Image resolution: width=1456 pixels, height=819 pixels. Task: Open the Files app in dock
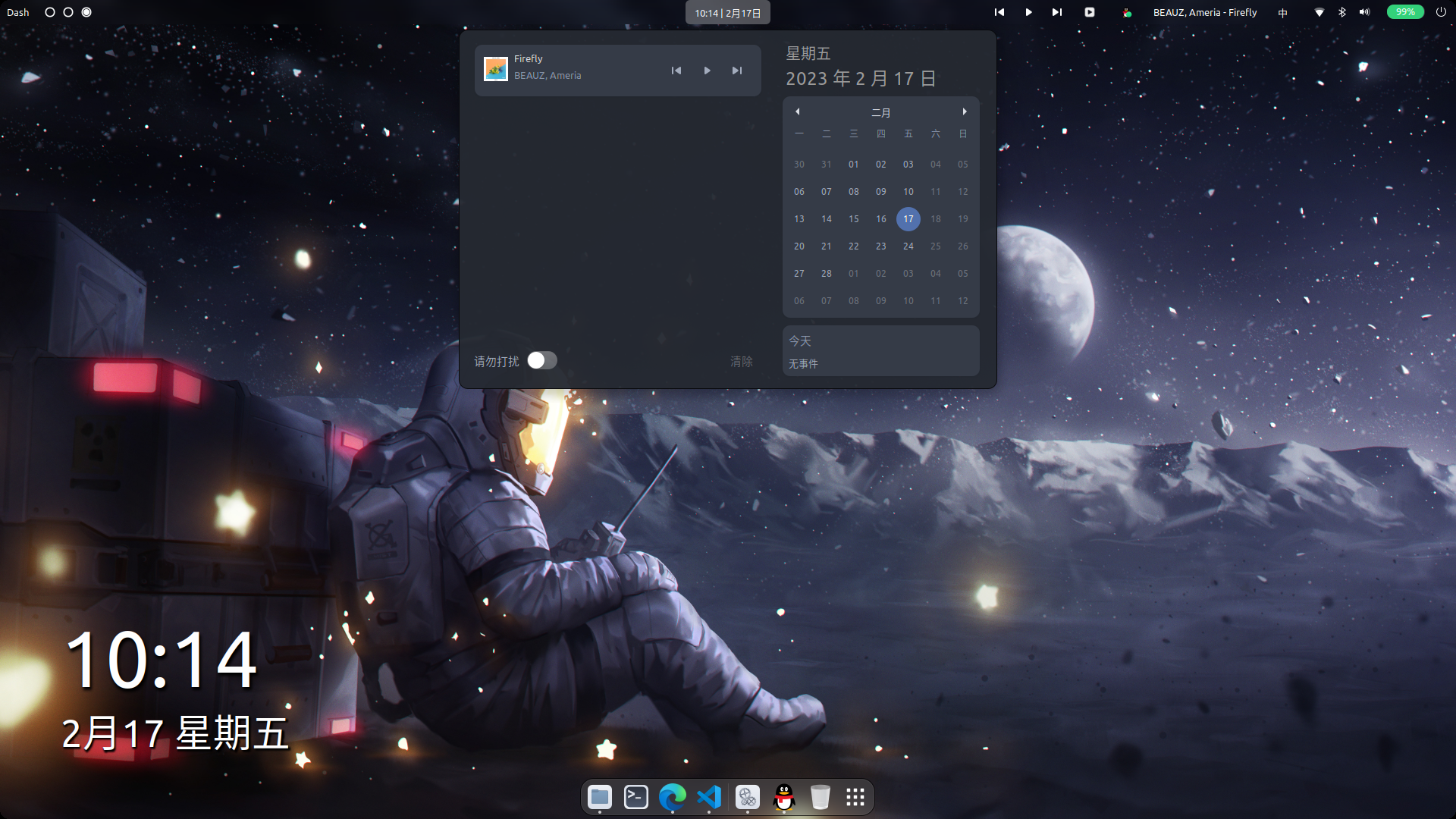click(x=600, y=797)
